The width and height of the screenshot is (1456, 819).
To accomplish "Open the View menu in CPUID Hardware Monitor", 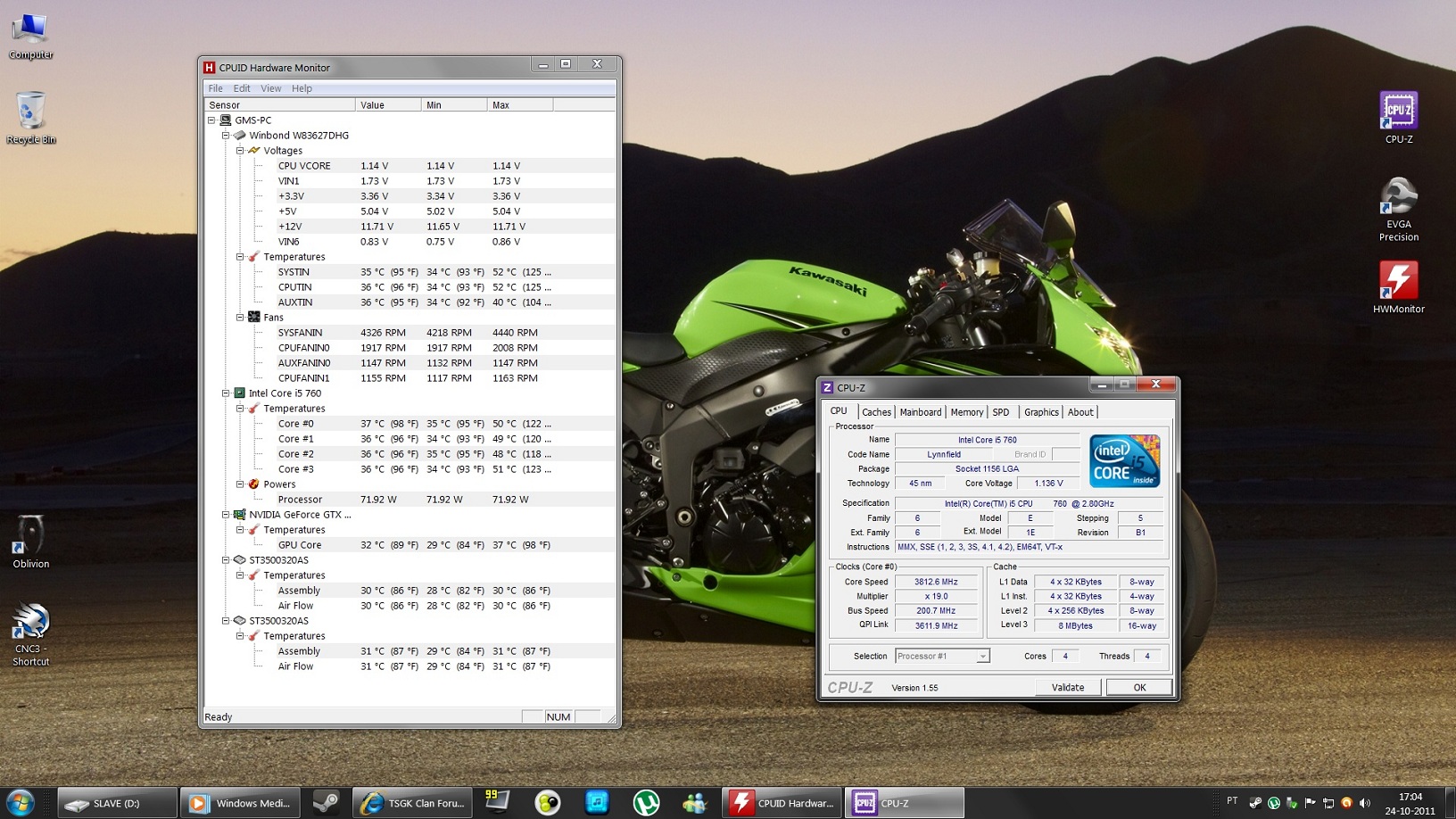I will pyautogui.click(x=270, y=88).
